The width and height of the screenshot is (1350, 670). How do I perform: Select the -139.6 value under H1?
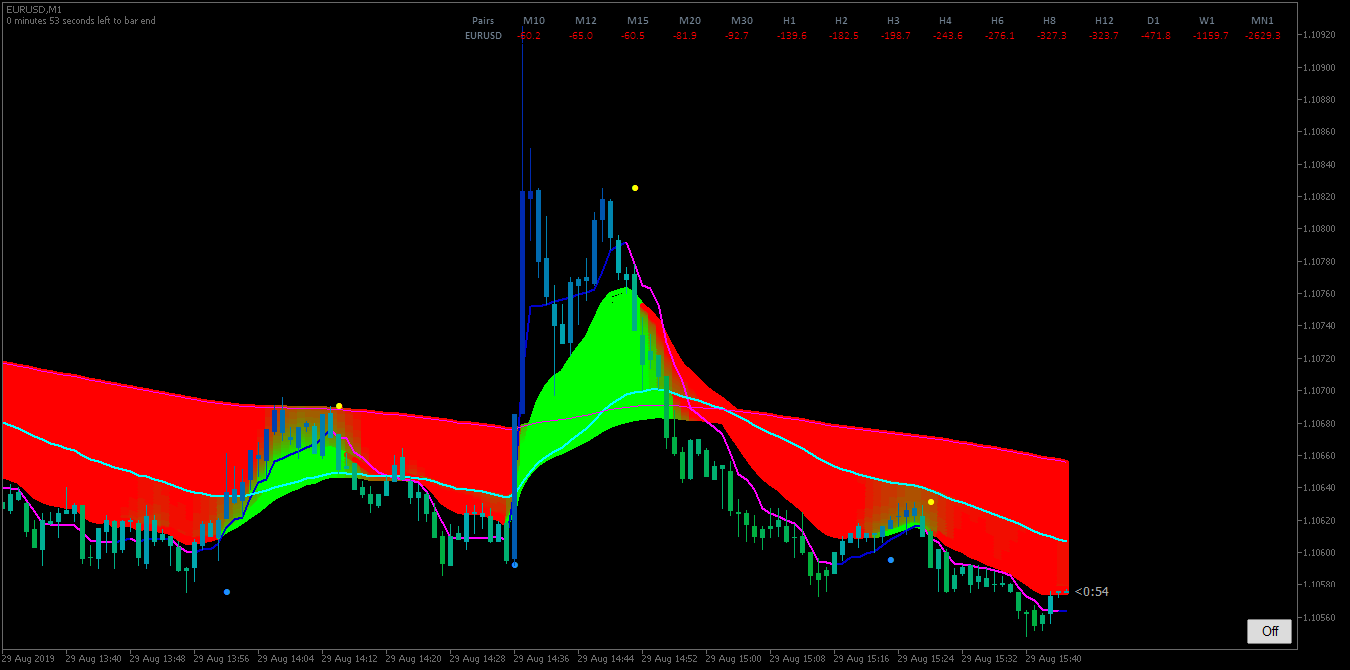[x=792, y=36]
